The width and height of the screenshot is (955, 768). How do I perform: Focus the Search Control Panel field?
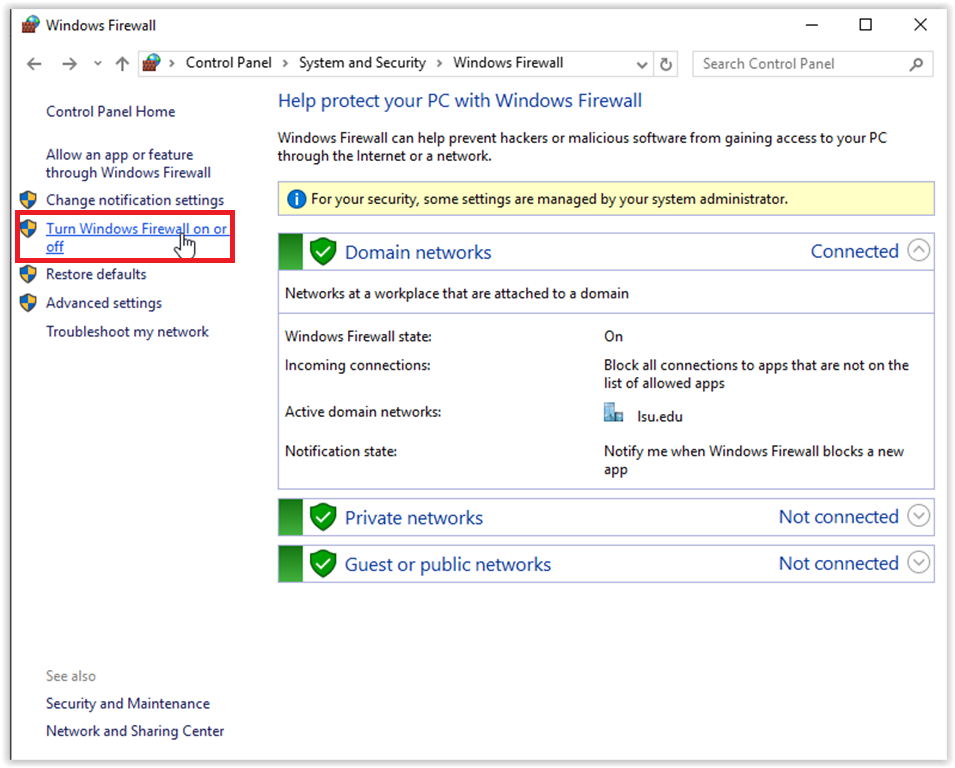point(812,64)
